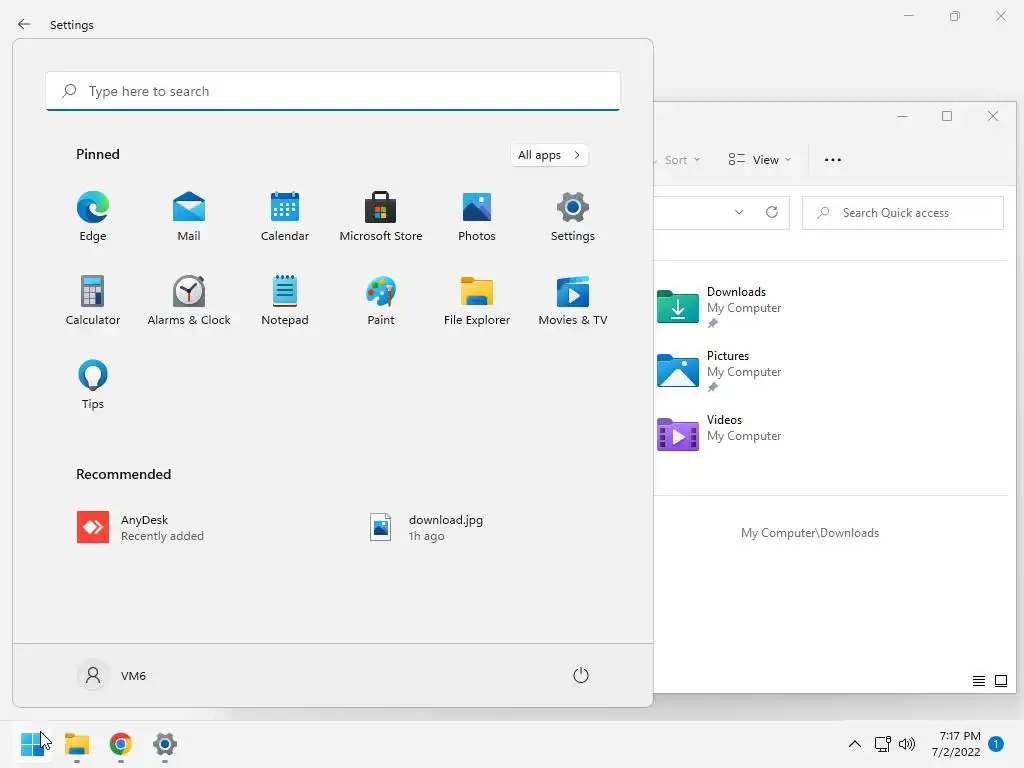
Task: Select Downloads folder in Explorer
Action: (720, 306)
